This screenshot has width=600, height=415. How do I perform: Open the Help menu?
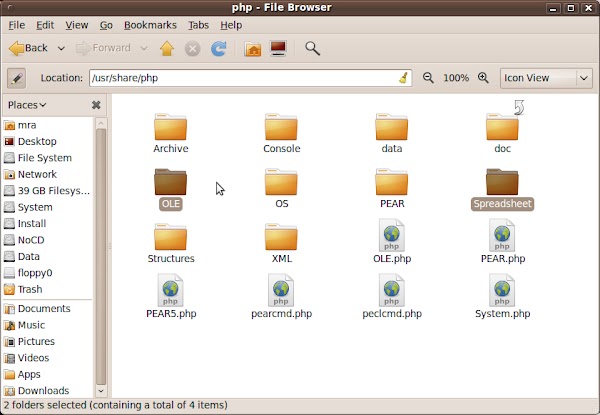coord(231,25)
